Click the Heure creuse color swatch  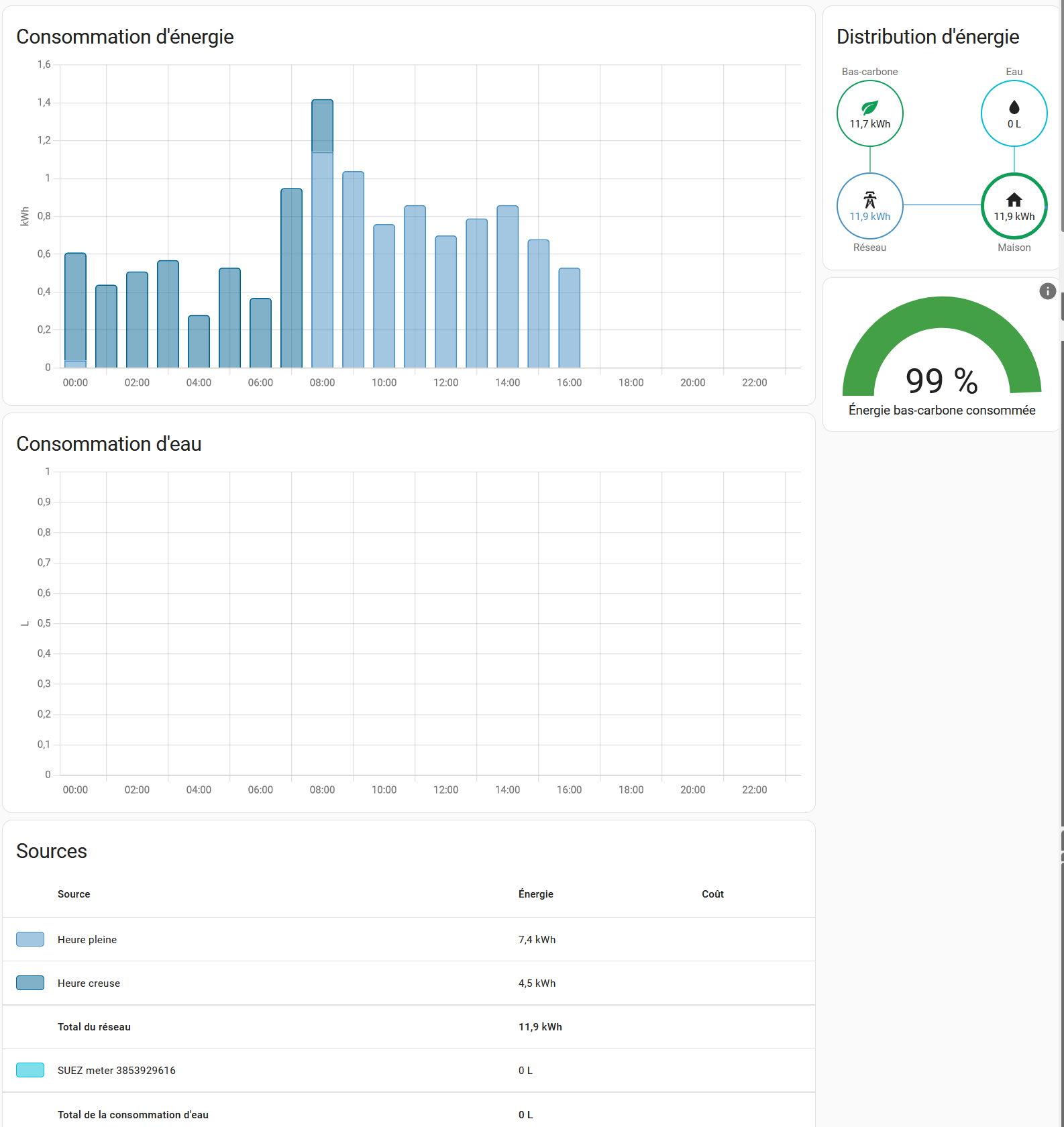click(30, 983)
